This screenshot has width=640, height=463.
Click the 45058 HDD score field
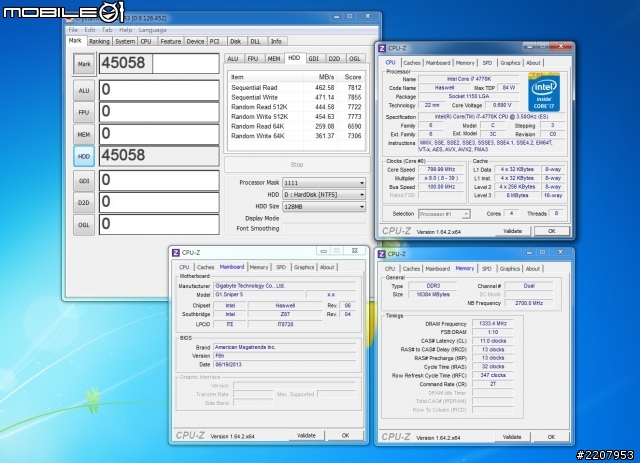click(159, 156)
